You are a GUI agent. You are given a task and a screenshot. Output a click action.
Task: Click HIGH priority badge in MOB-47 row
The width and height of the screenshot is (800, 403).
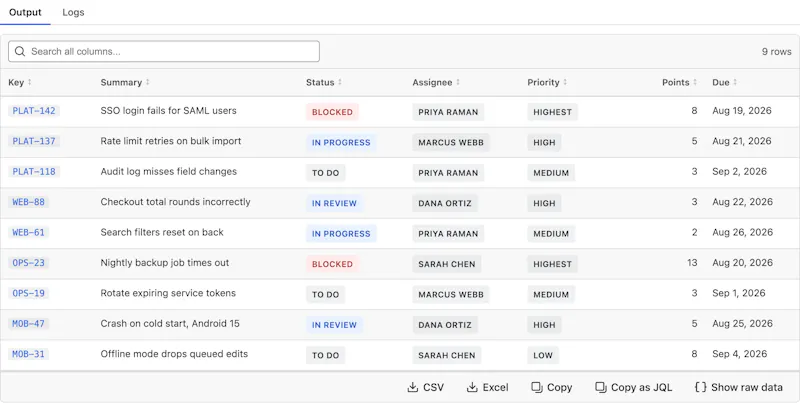pyautogui.click(x=544, y=325)
